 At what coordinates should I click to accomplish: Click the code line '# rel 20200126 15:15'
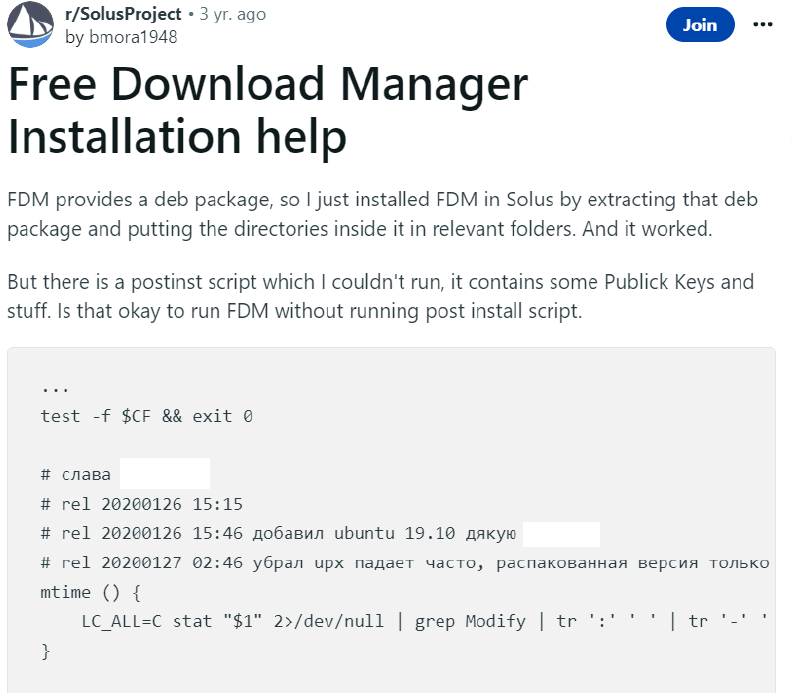pyautogui.click(x=142, y=504)
